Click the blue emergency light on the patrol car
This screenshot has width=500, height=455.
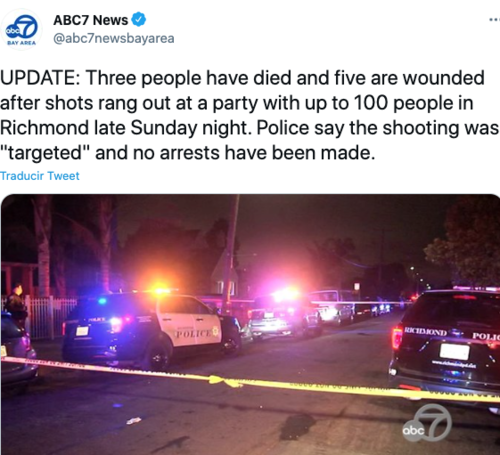(x=102, y=301)
